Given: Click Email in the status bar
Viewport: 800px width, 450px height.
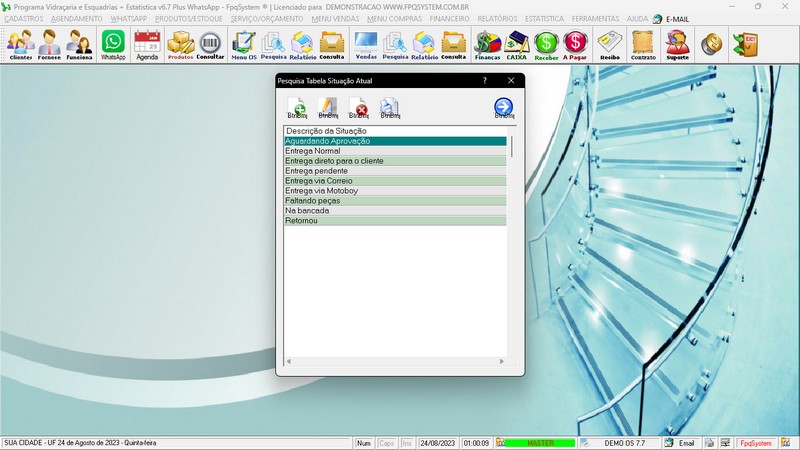Looking at the screenshot, I should [x=686, y=443].
